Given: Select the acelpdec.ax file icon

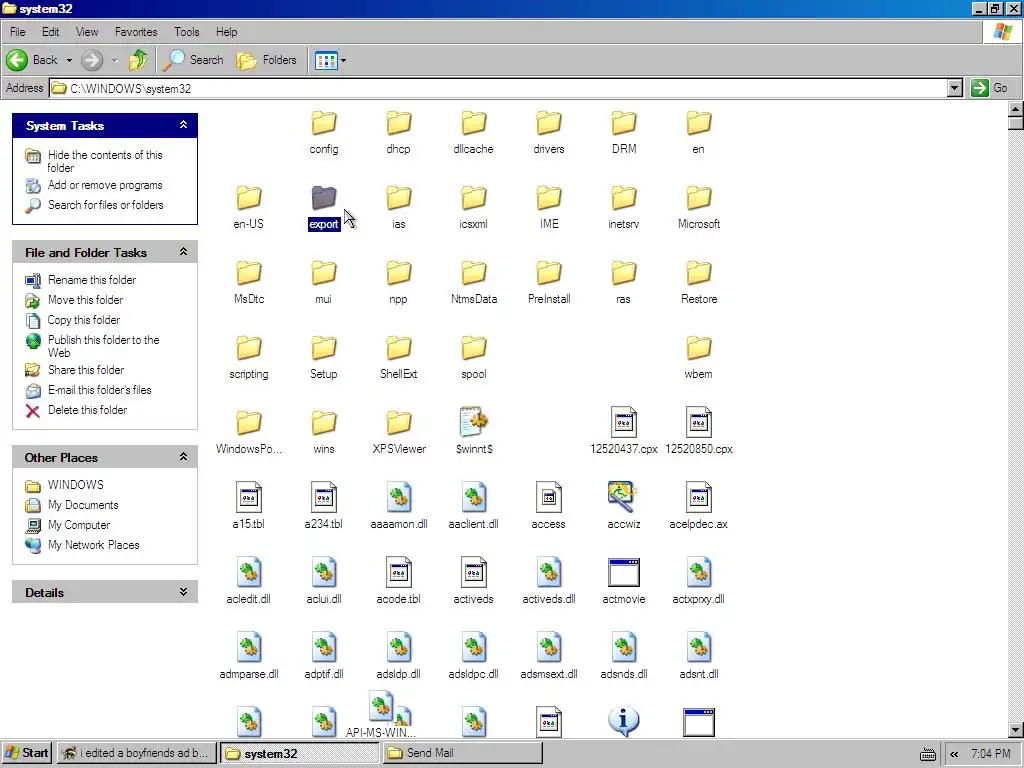Looking at the screenshot, I should point(698,497).
